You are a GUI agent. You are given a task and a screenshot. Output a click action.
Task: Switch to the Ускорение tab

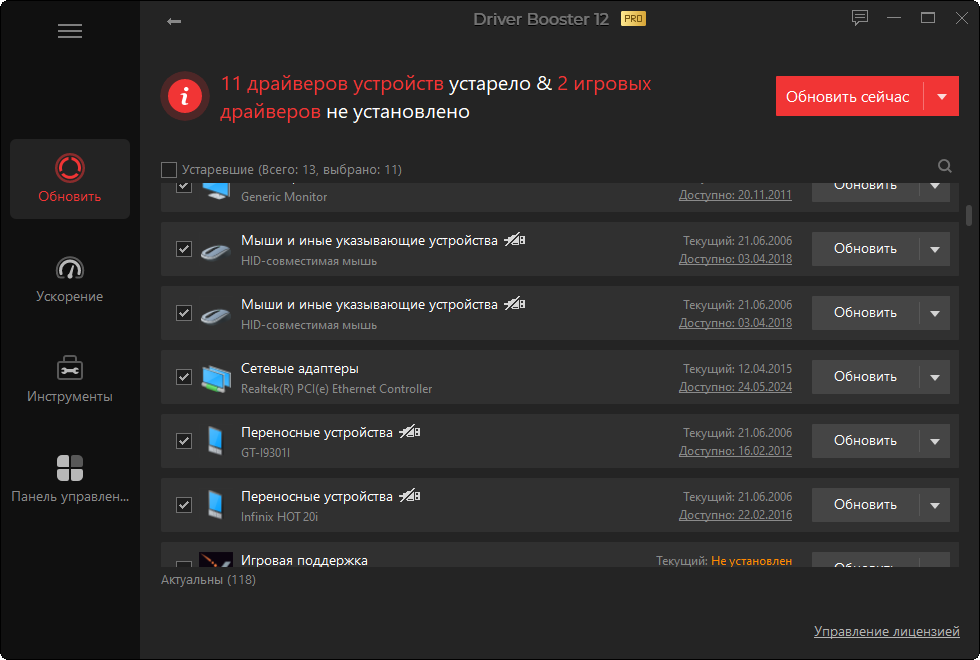pos(70,280)
